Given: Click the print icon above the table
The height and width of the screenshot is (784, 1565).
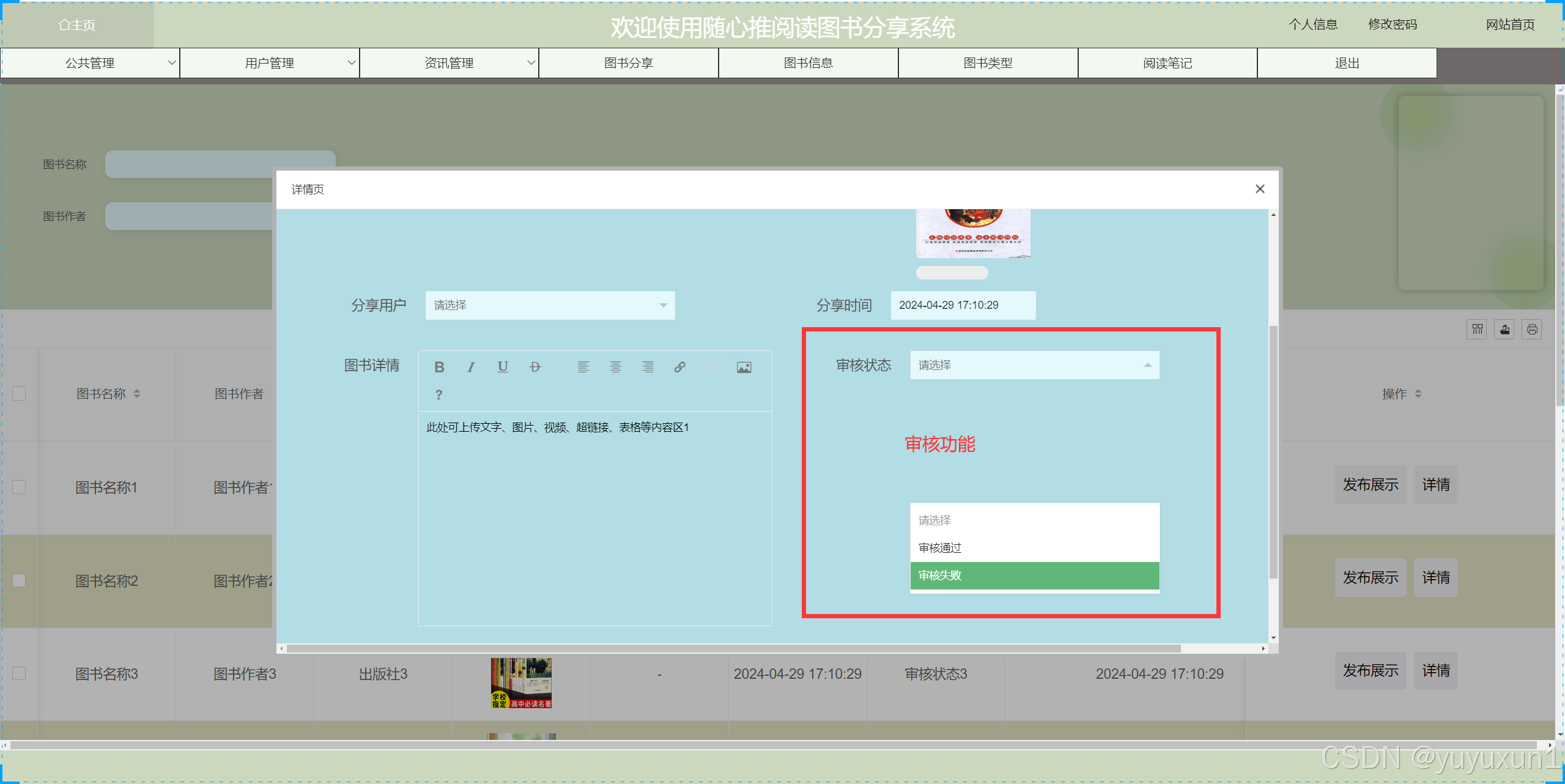Looking at the screenshot, I should pos(1531,330).
